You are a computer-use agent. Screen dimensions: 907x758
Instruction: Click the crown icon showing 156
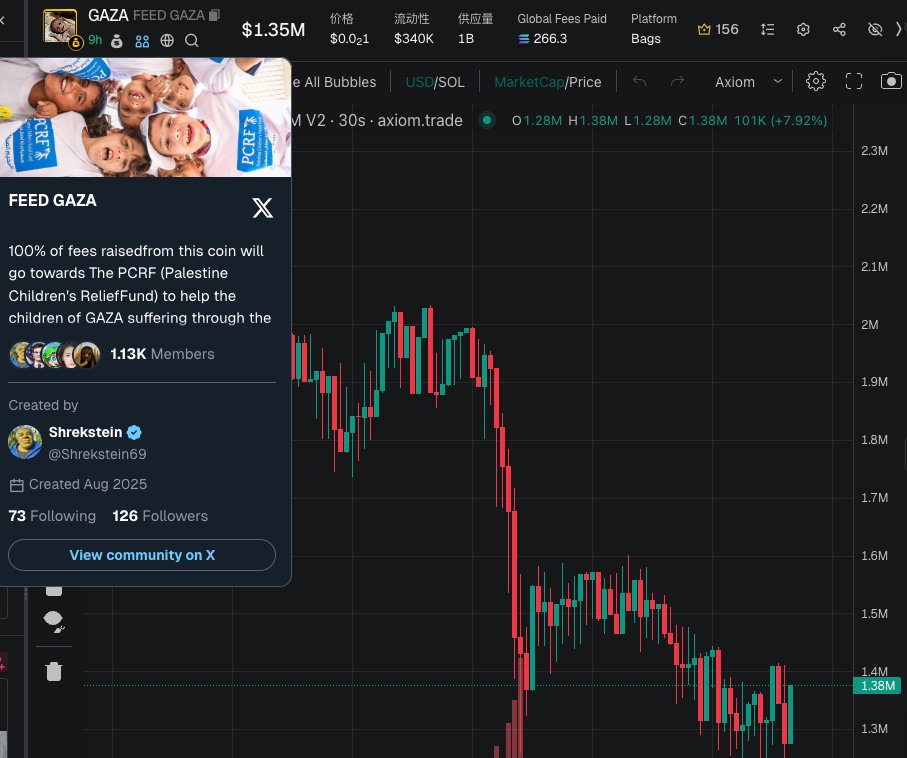[x=704, y=30]
